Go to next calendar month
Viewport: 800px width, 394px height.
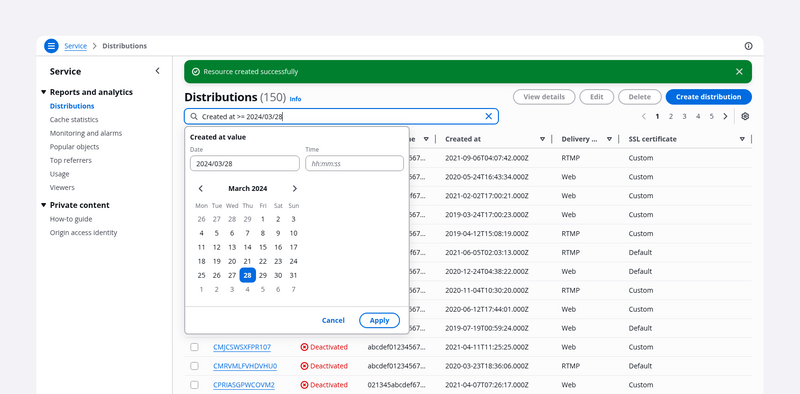pyautogui.click(x=294, y=188)
